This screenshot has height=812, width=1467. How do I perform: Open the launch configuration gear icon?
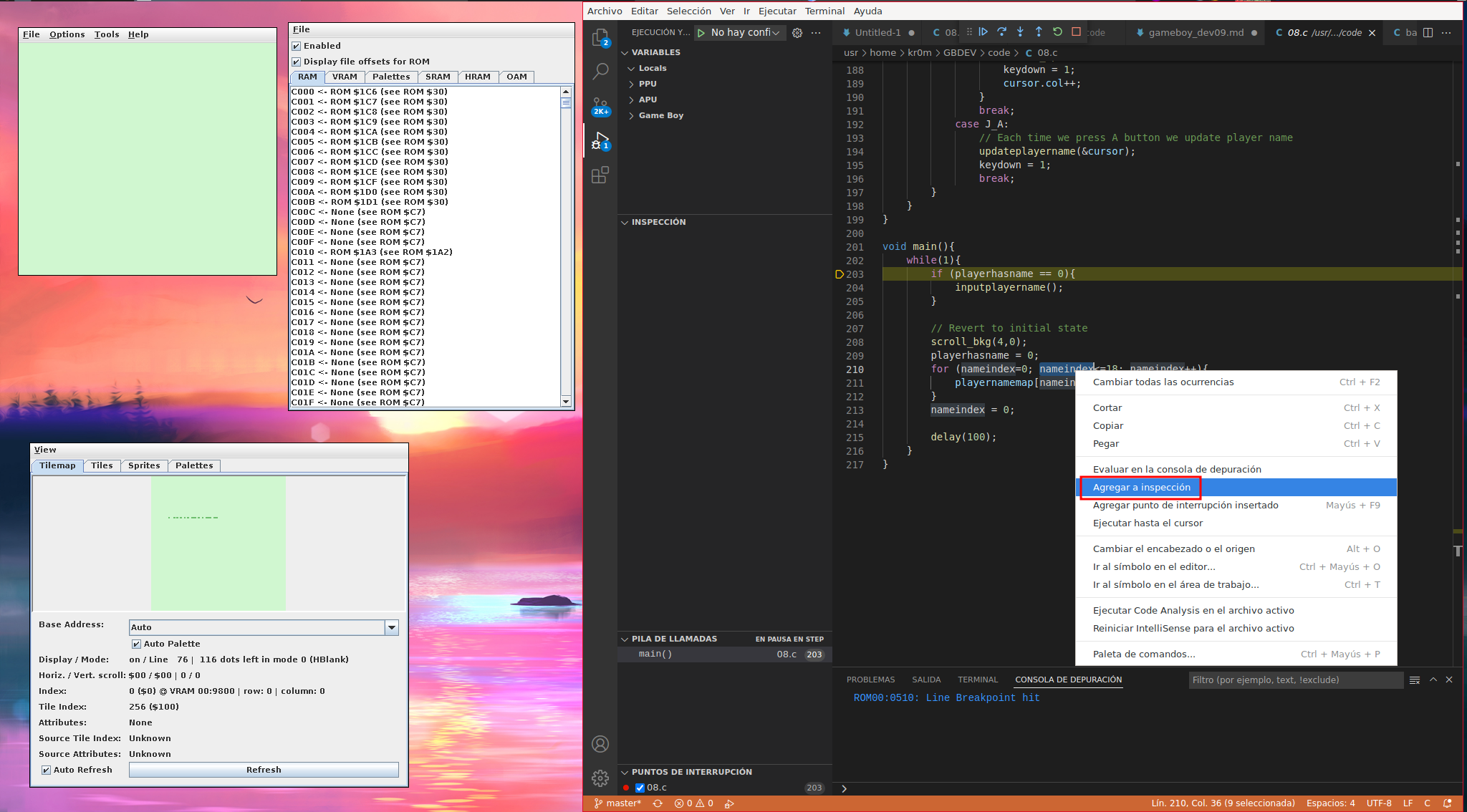797,33
